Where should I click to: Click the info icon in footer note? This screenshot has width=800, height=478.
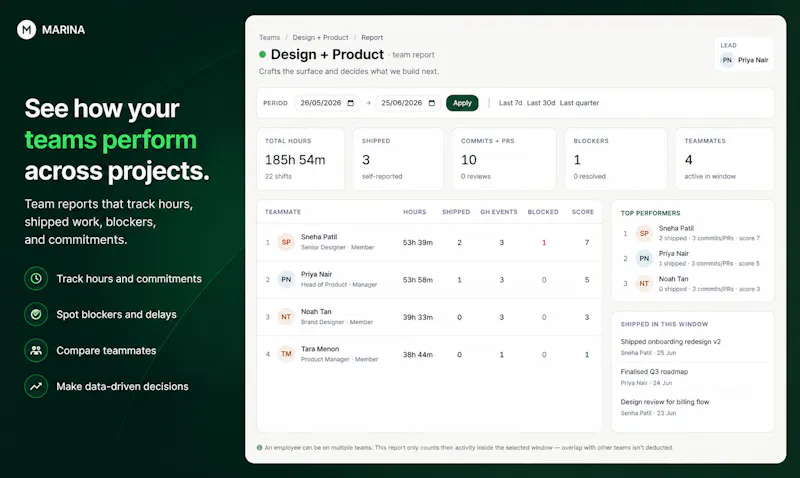tap(260, 447)
